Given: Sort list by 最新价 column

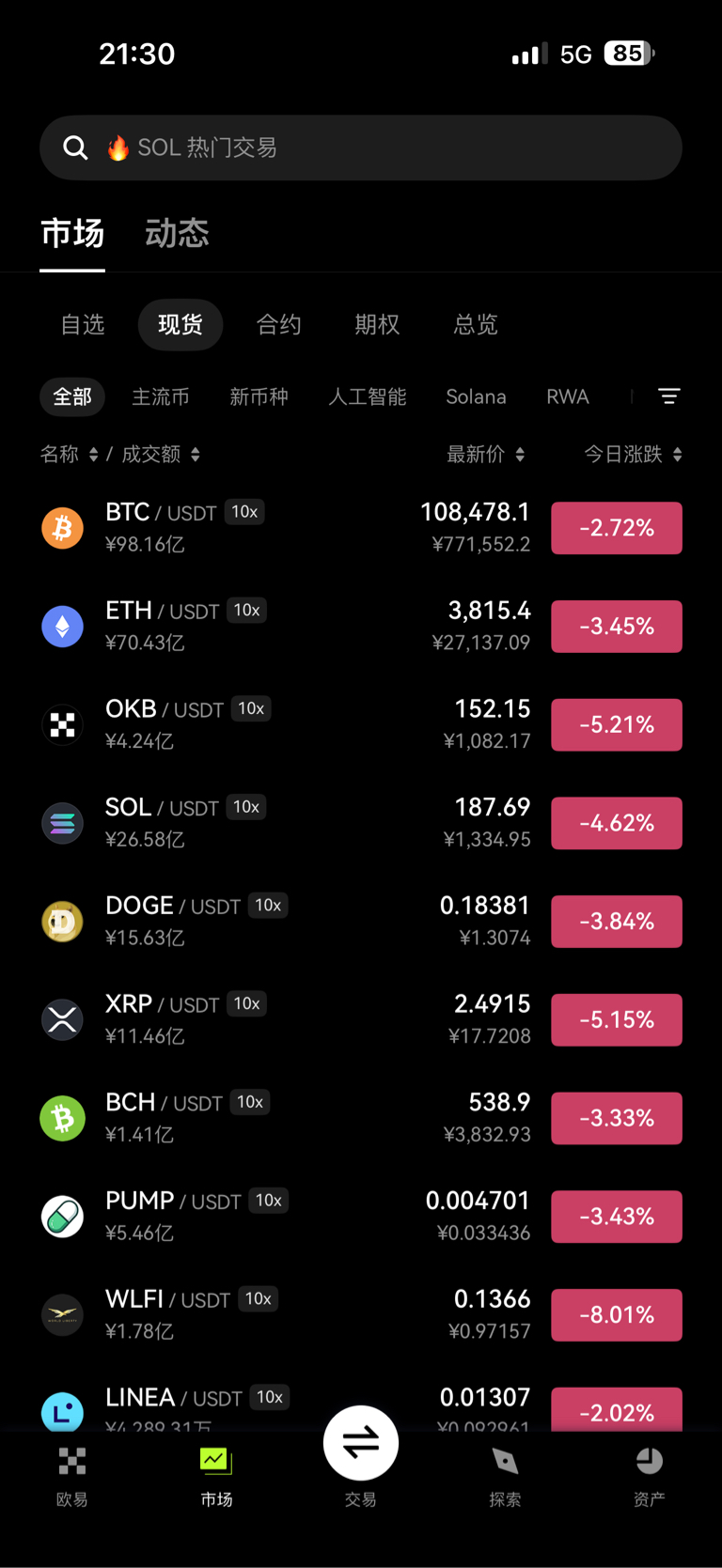Looking at the screenshot, I should point(485,455).
